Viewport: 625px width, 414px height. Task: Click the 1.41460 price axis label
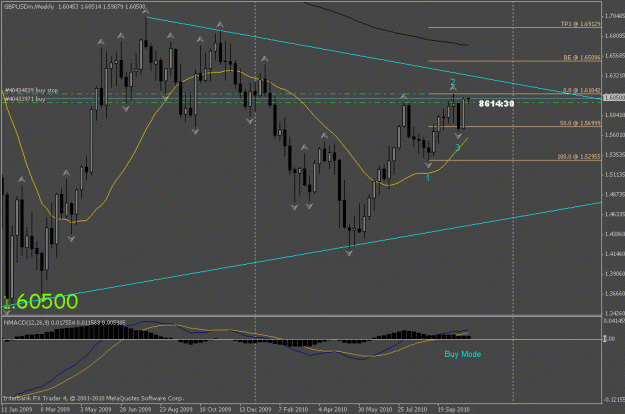[614, 254]
